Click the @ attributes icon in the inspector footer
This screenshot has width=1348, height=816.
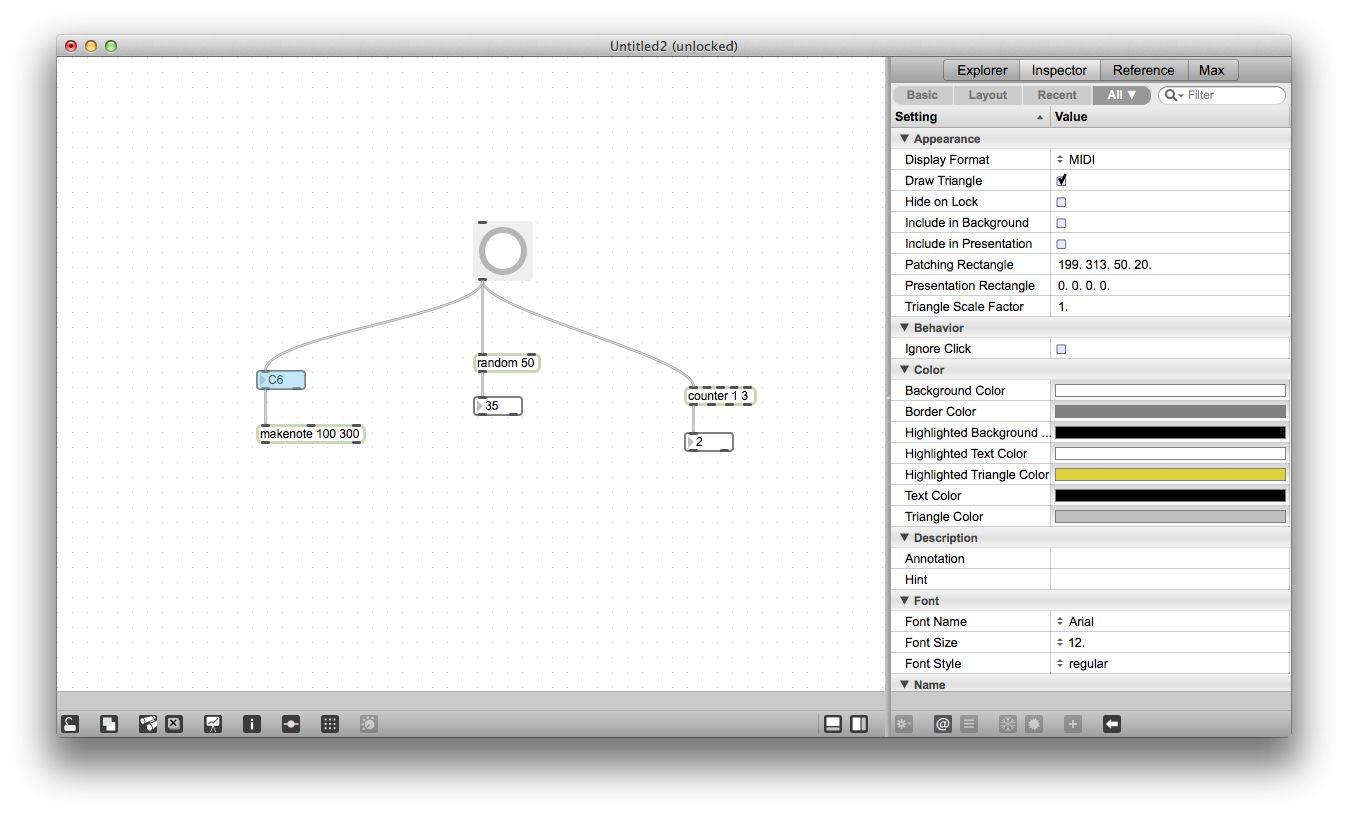[x=941, y=723]
